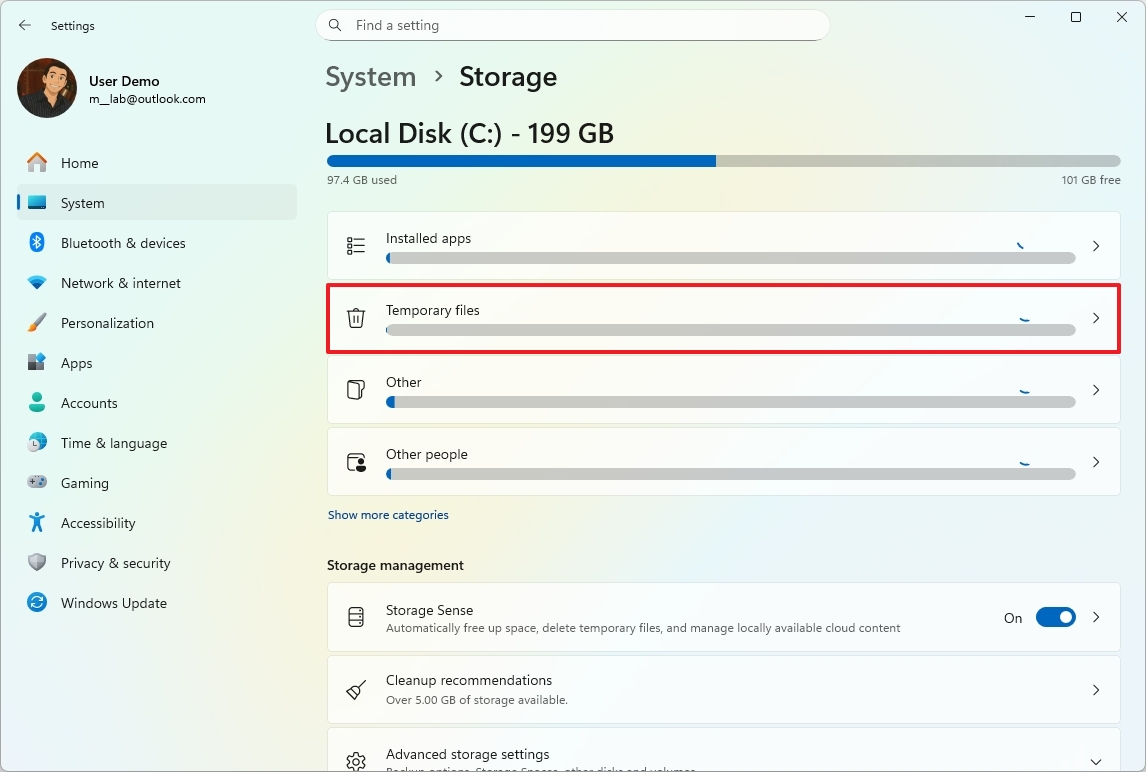Select the Accessibility sidebar icon
Screen dimensions: 1146x772
tap(36, 523)
